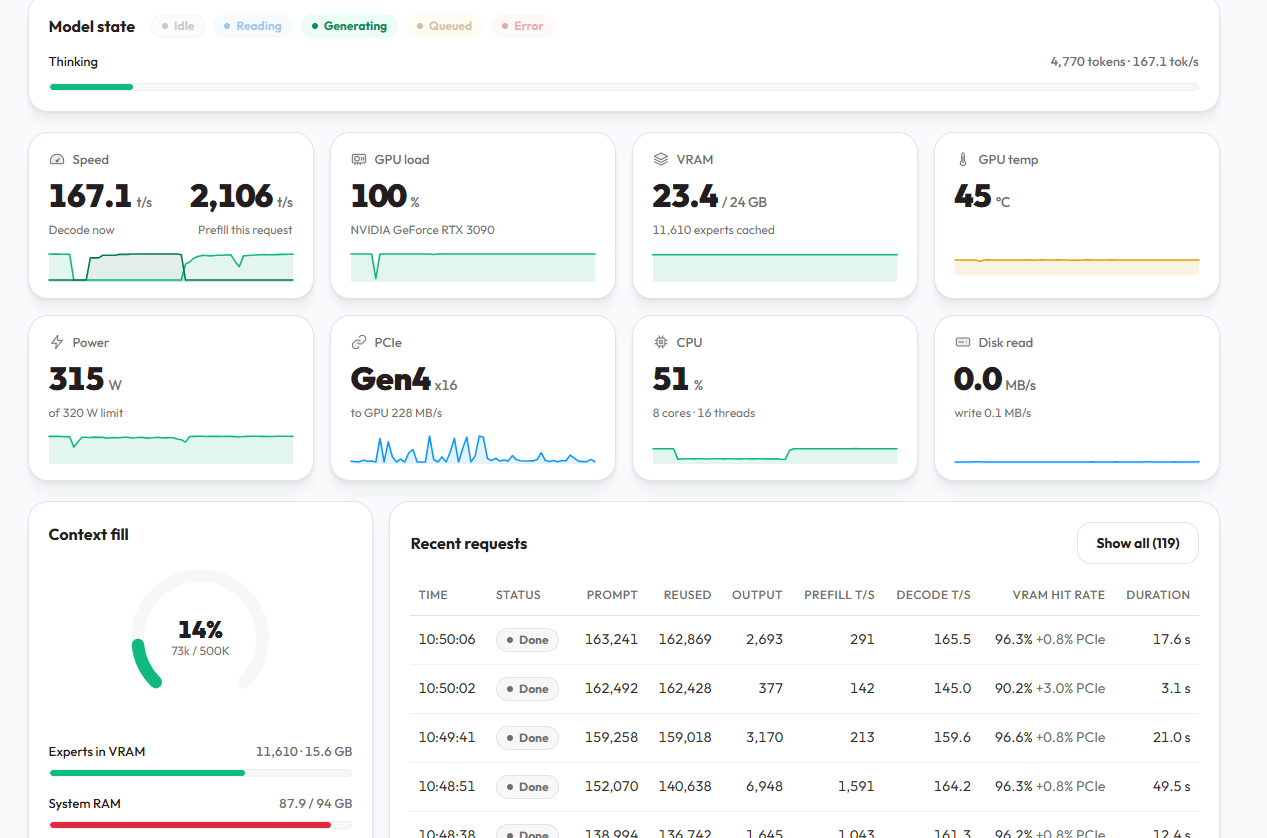
Task: Click the PCIe link icon
Action: (x=359, y=343)
